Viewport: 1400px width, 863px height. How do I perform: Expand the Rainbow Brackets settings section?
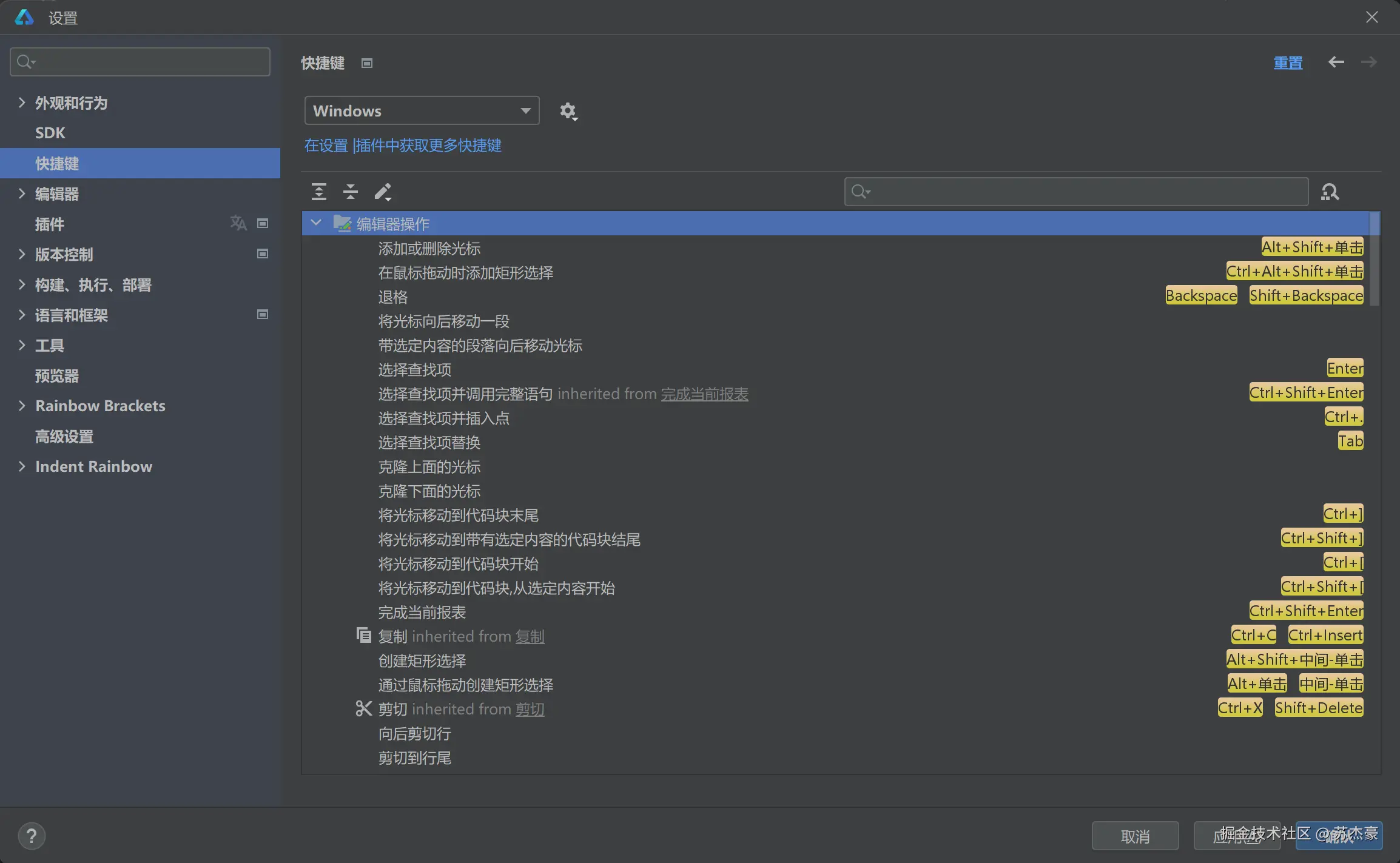point(22,406)
